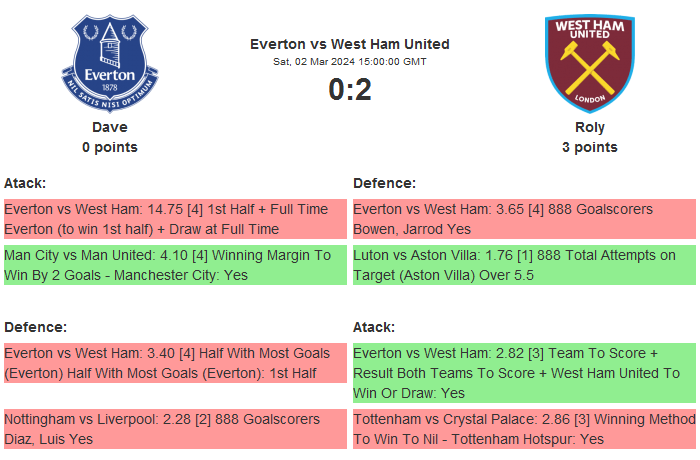Select player name Dave

tap(110, 127)
